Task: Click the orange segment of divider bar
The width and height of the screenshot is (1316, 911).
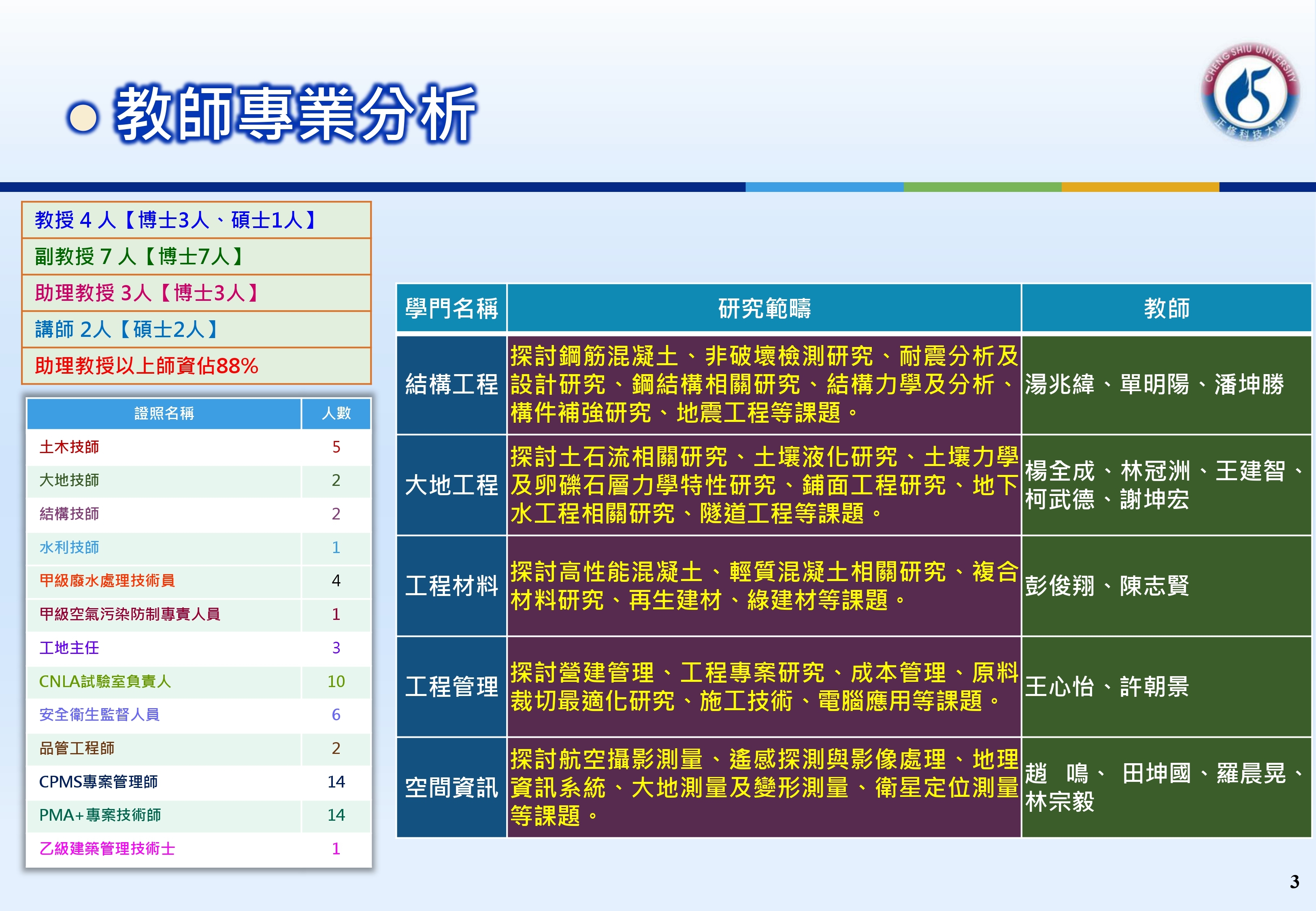Action: coord(1140,187)
